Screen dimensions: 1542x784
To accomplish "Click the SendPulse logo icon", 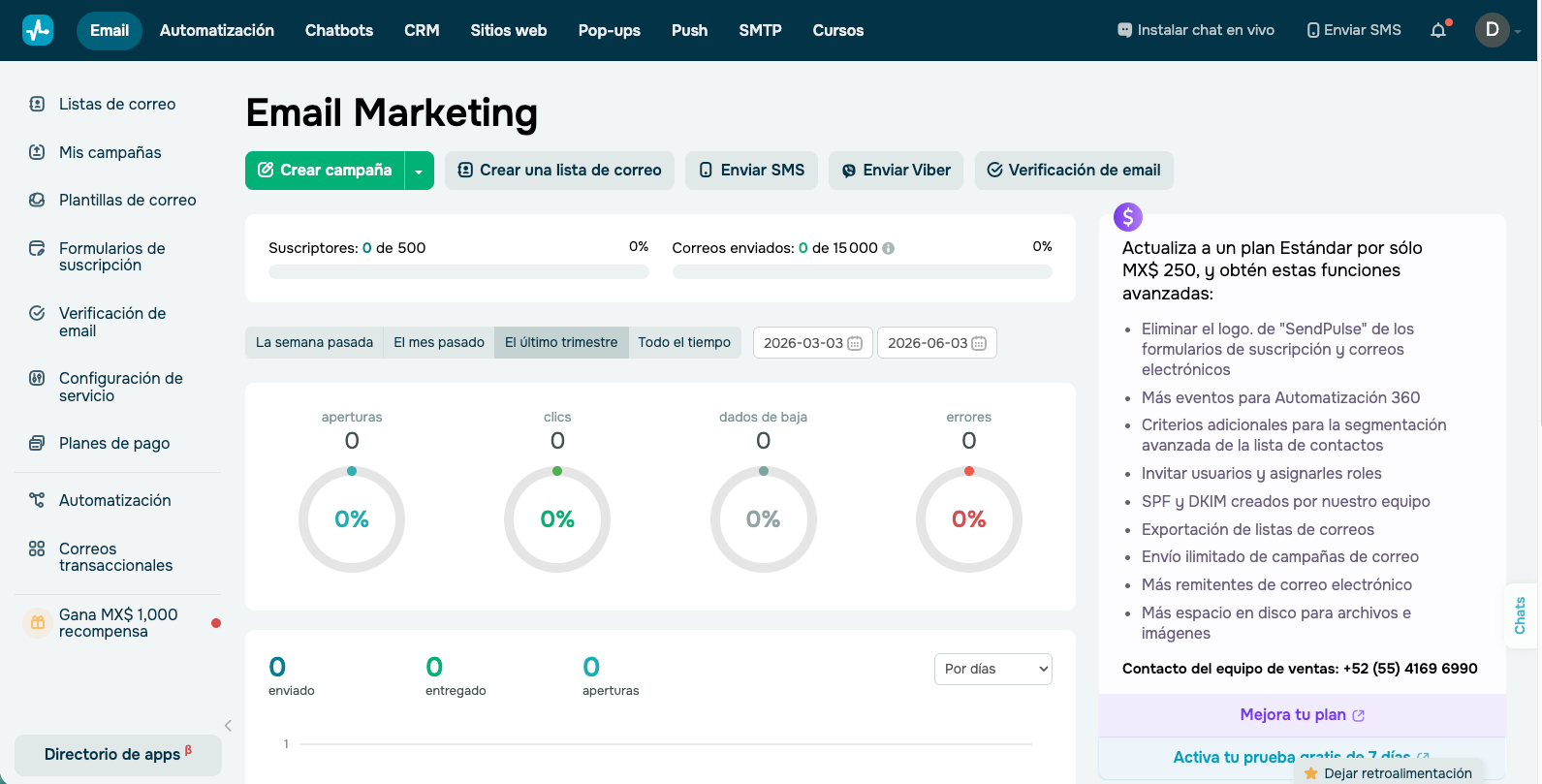I will coord(38,30).
